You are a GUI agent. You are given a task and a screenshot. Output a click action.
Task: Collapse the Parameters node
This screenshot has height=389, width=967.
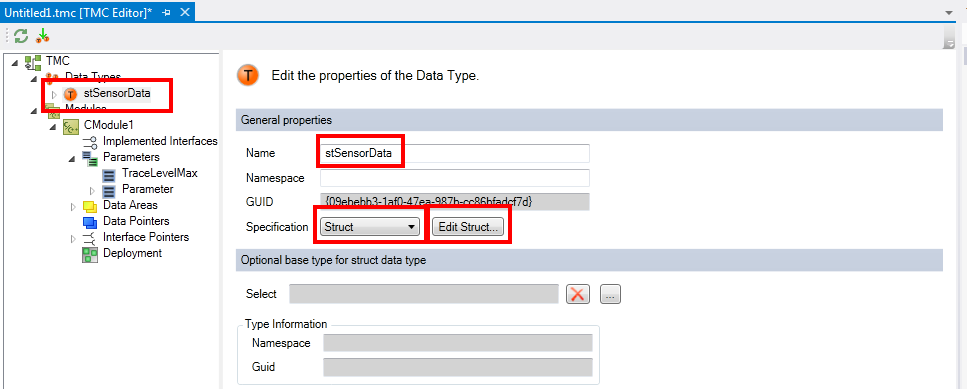pyautogui.click(x=72, y=158)
